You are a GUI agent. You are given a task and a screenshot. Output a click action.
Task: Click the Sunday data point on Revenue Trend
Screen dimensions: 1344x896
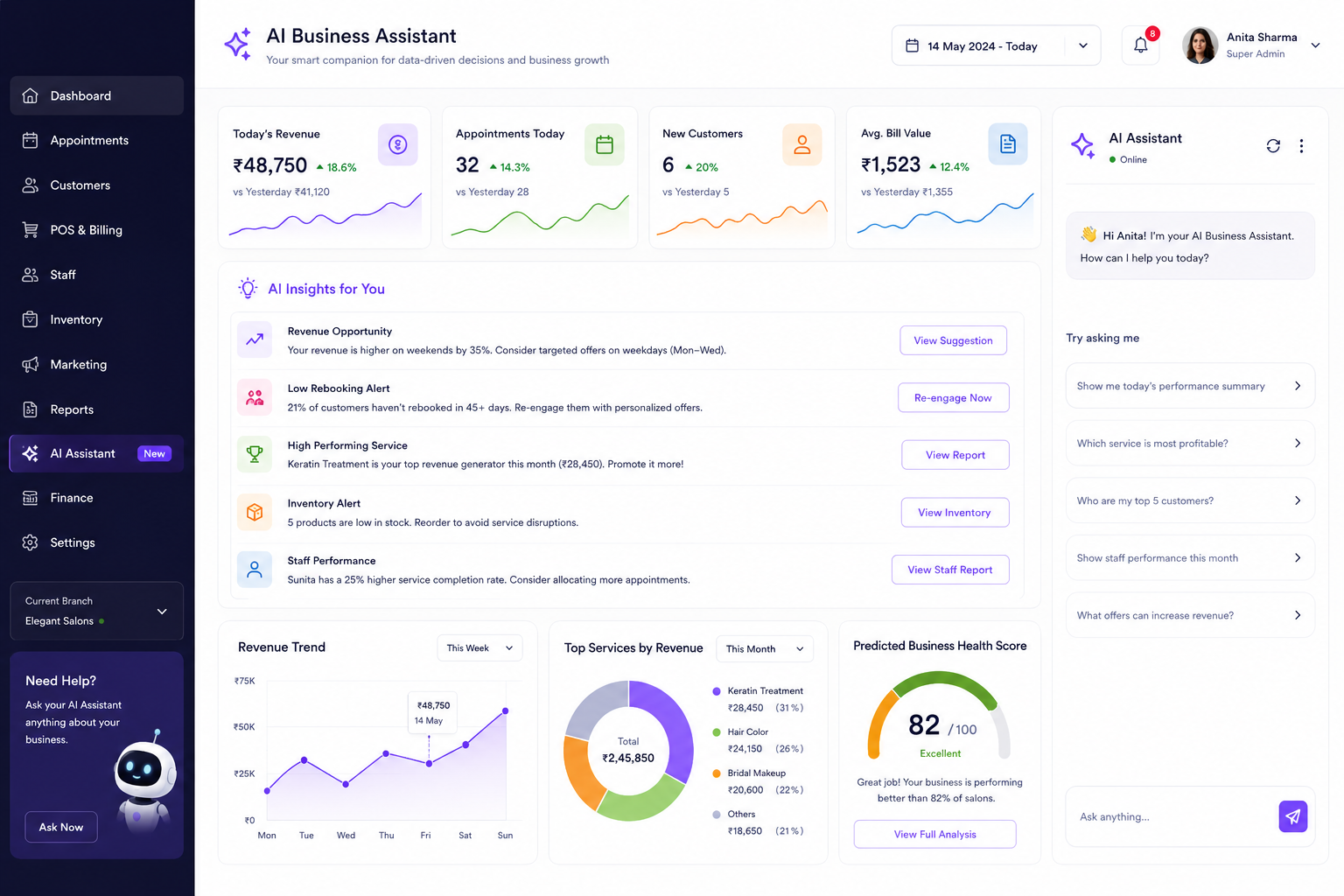tap(505, 710)
